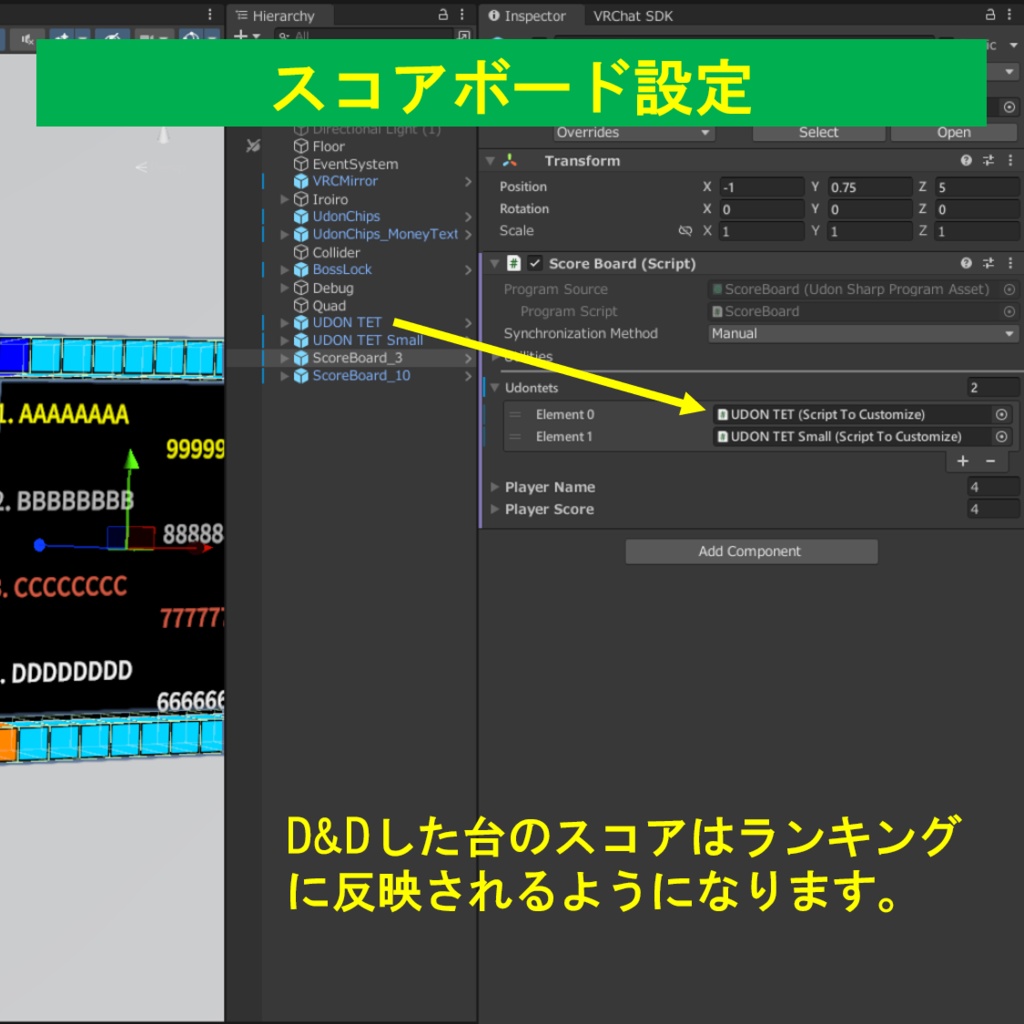Open ScoreBoard_3 prefab with right chevron
The height and width of the screenshot is (1024, 1024).
click(468, 358)
